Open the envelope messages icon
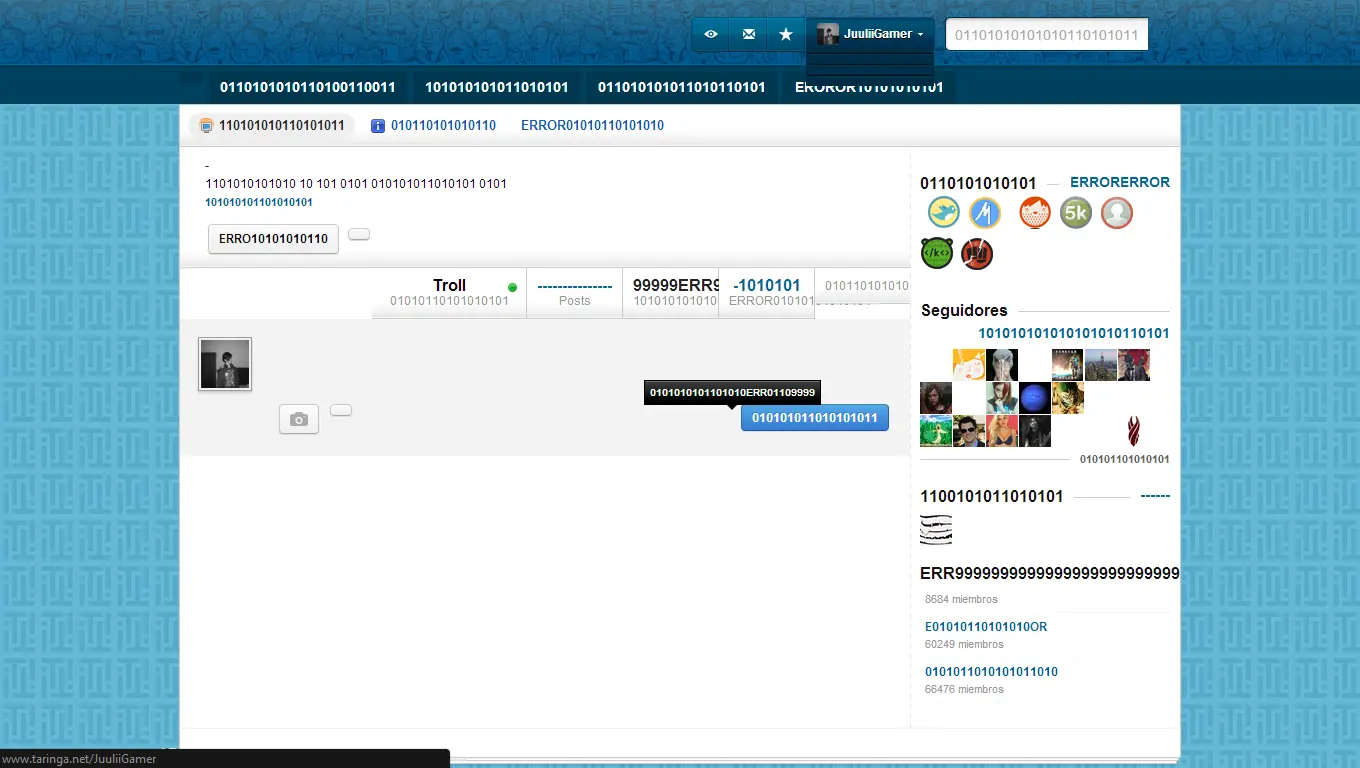Viewport: 1360px width, 768px height. 749,34
